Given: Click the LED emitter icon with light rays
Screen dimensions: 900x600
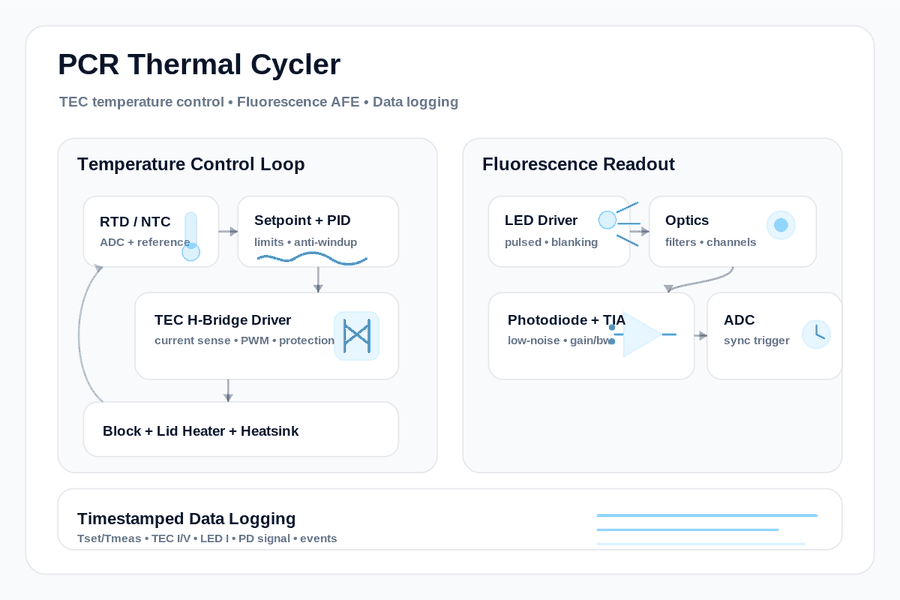Looking at the screenshot, I should [x=619, y=223].
